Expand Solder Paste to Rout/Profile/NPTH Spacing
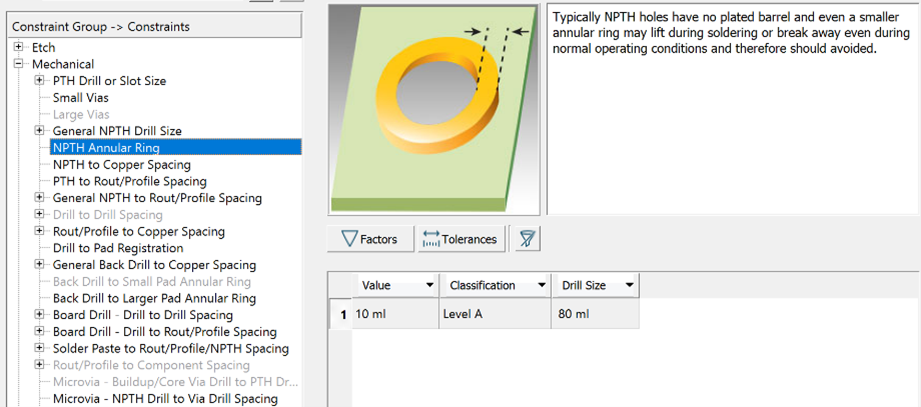The width and height of the screenshot is (921, 407). coord(39,348)
